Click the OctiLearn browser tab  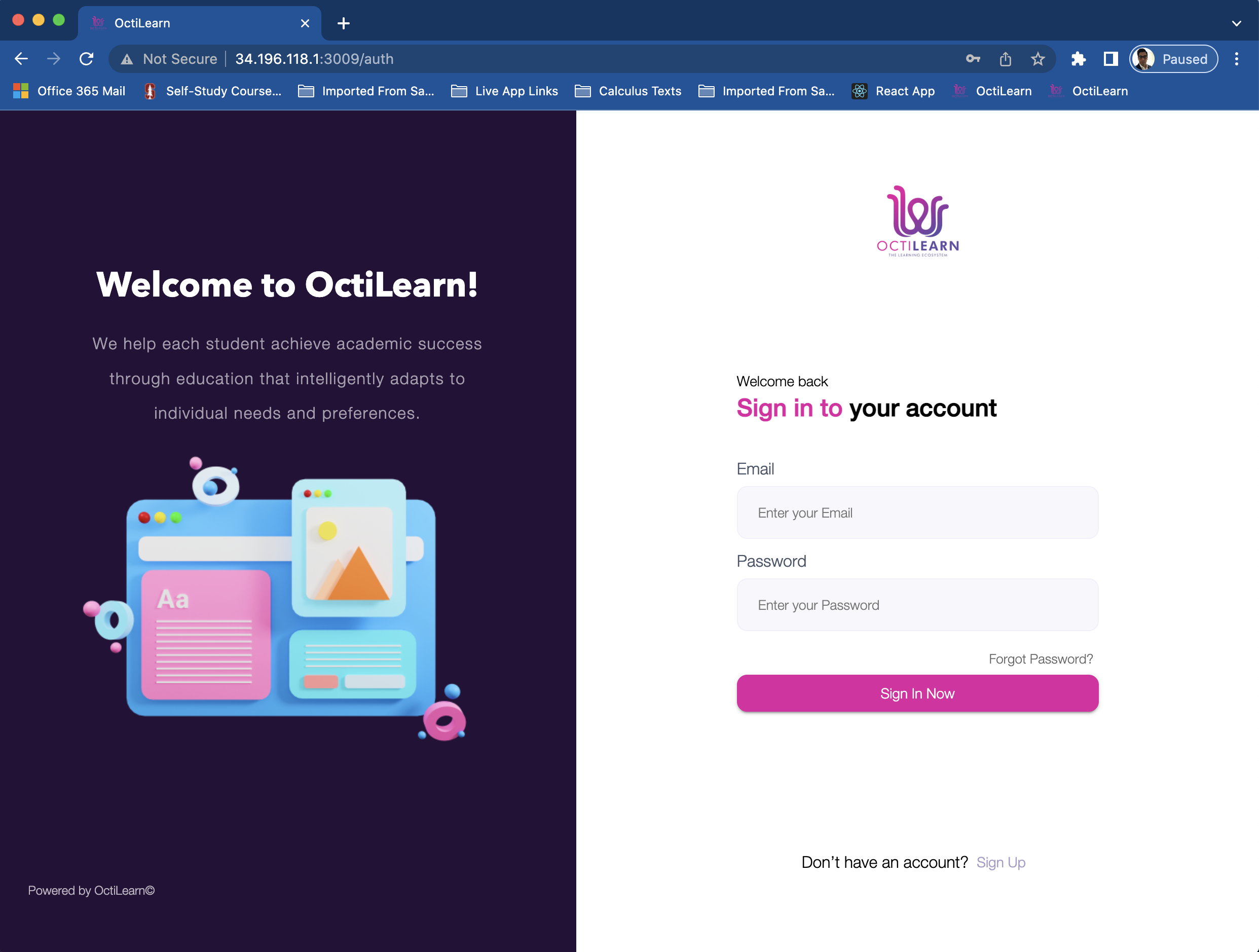188,23
